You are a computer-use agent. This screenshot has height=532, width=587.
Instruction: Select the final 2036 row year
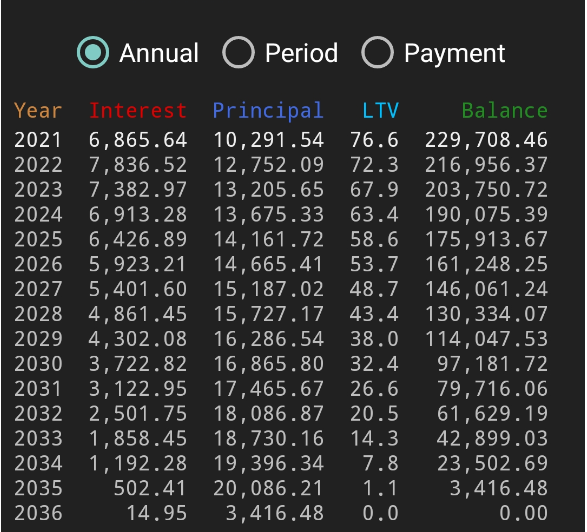click(x=38, y=513)
